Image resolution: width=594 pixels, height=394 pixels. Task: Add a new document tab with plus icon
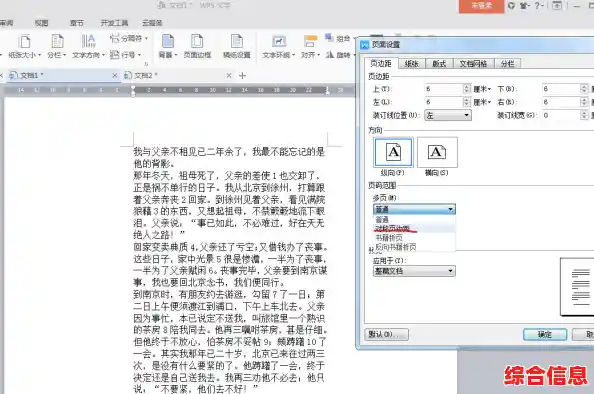[242, 75]
